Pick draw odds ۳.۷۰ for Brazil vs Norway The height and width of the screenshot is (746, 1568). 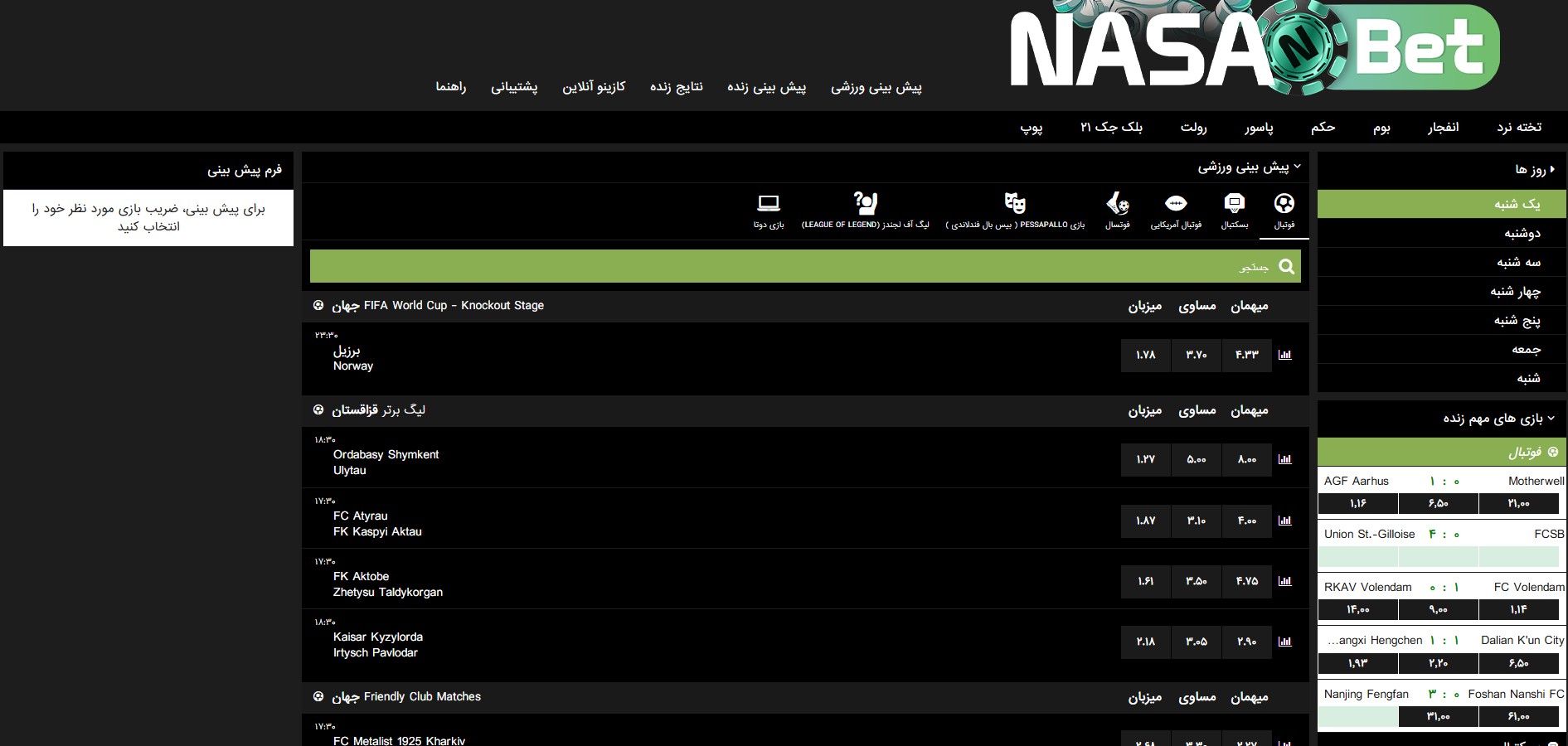tap(1196, 355)
